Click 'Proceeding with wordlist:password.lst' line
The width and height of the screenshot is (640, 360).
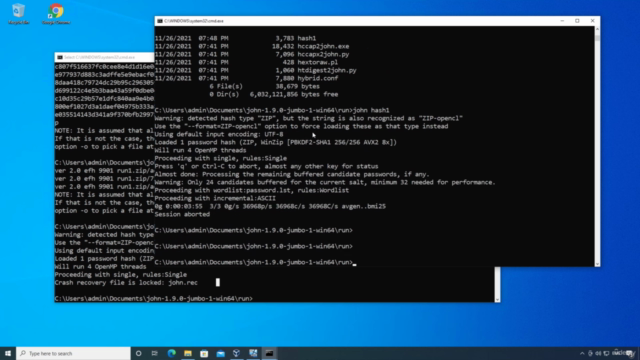point(252,190)
